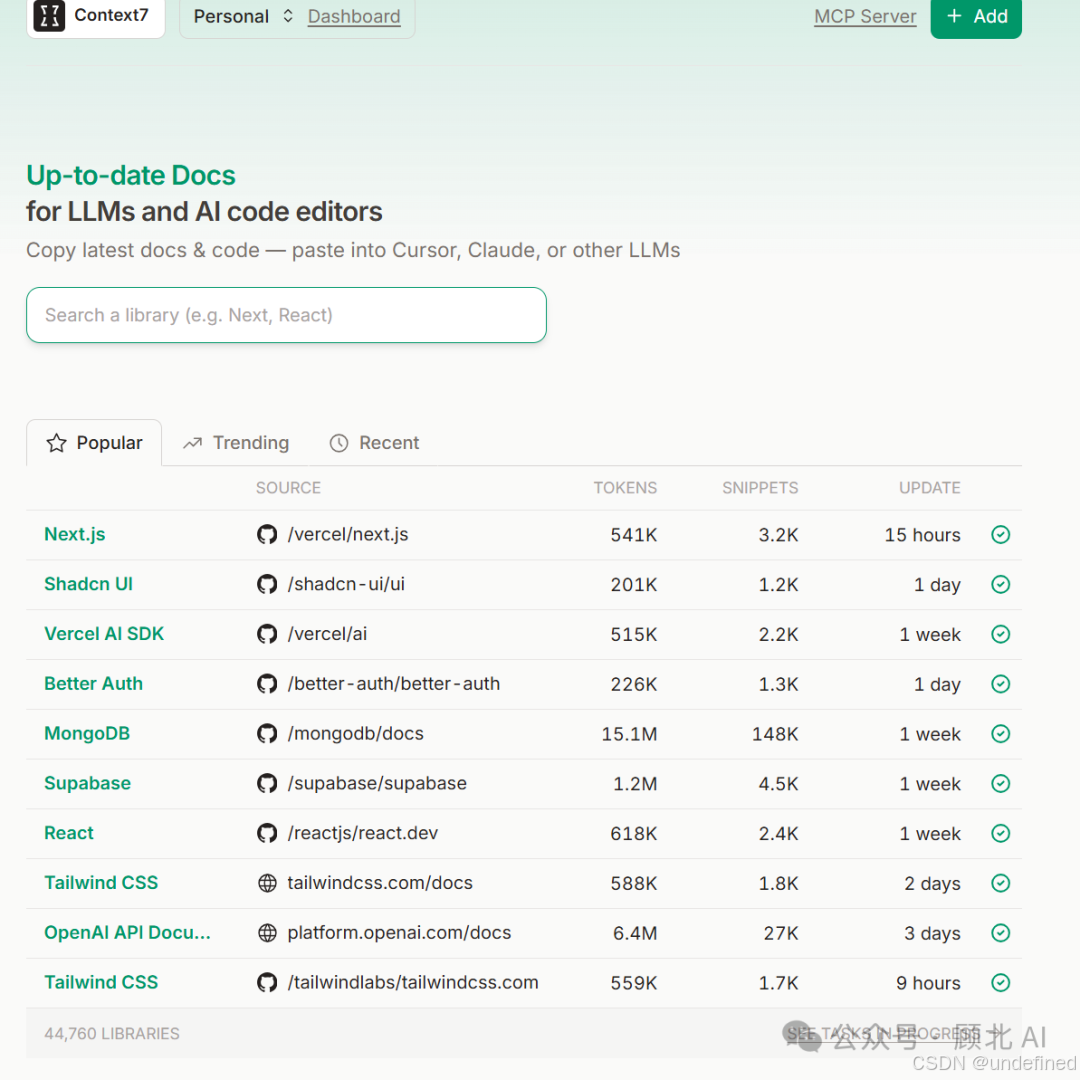Click check status icon in 2 days row

[x=1000, y=883]
